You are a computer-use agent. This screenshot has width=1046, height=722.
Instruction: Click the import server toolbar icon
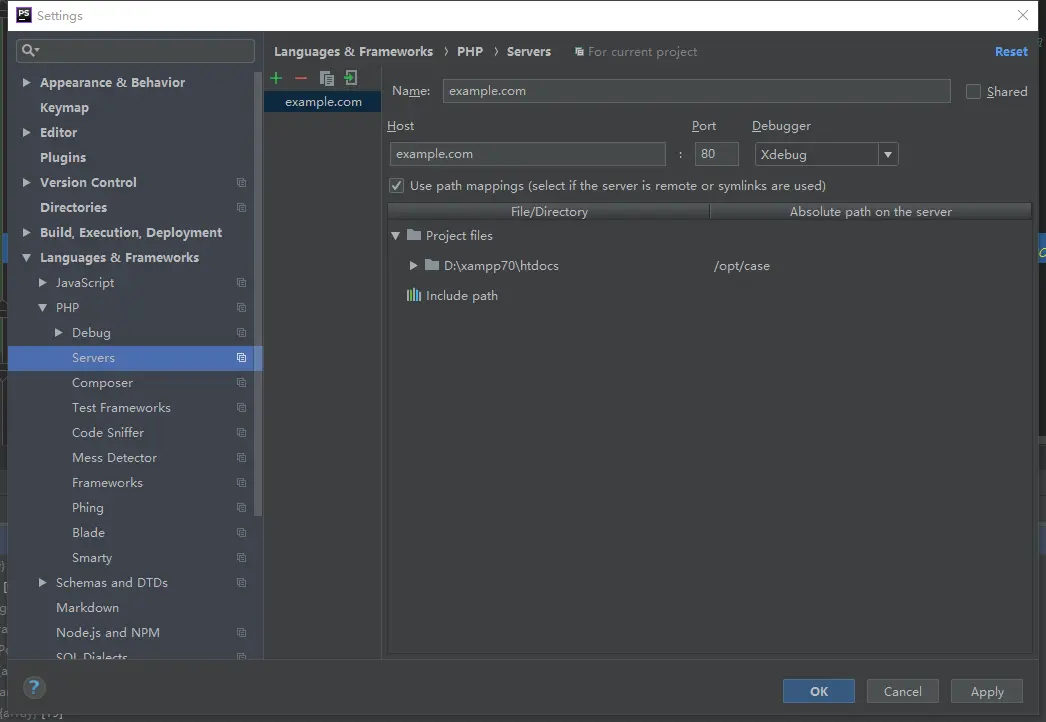pos(351,78)
